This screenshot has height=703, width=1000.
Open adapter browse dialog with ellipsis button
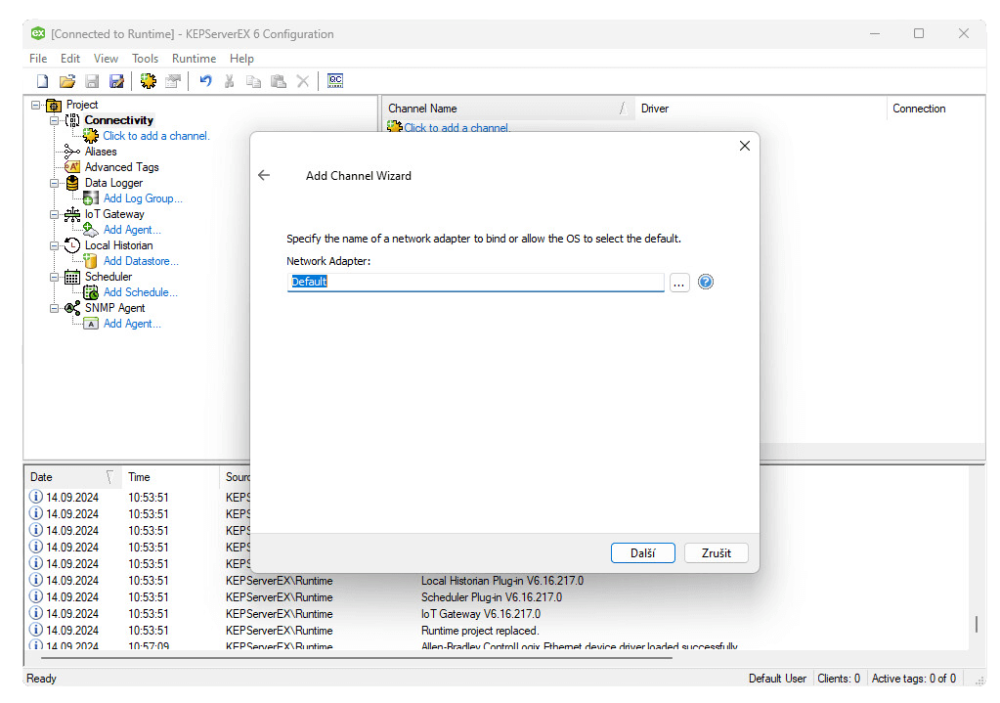click(x=679, y=282)
